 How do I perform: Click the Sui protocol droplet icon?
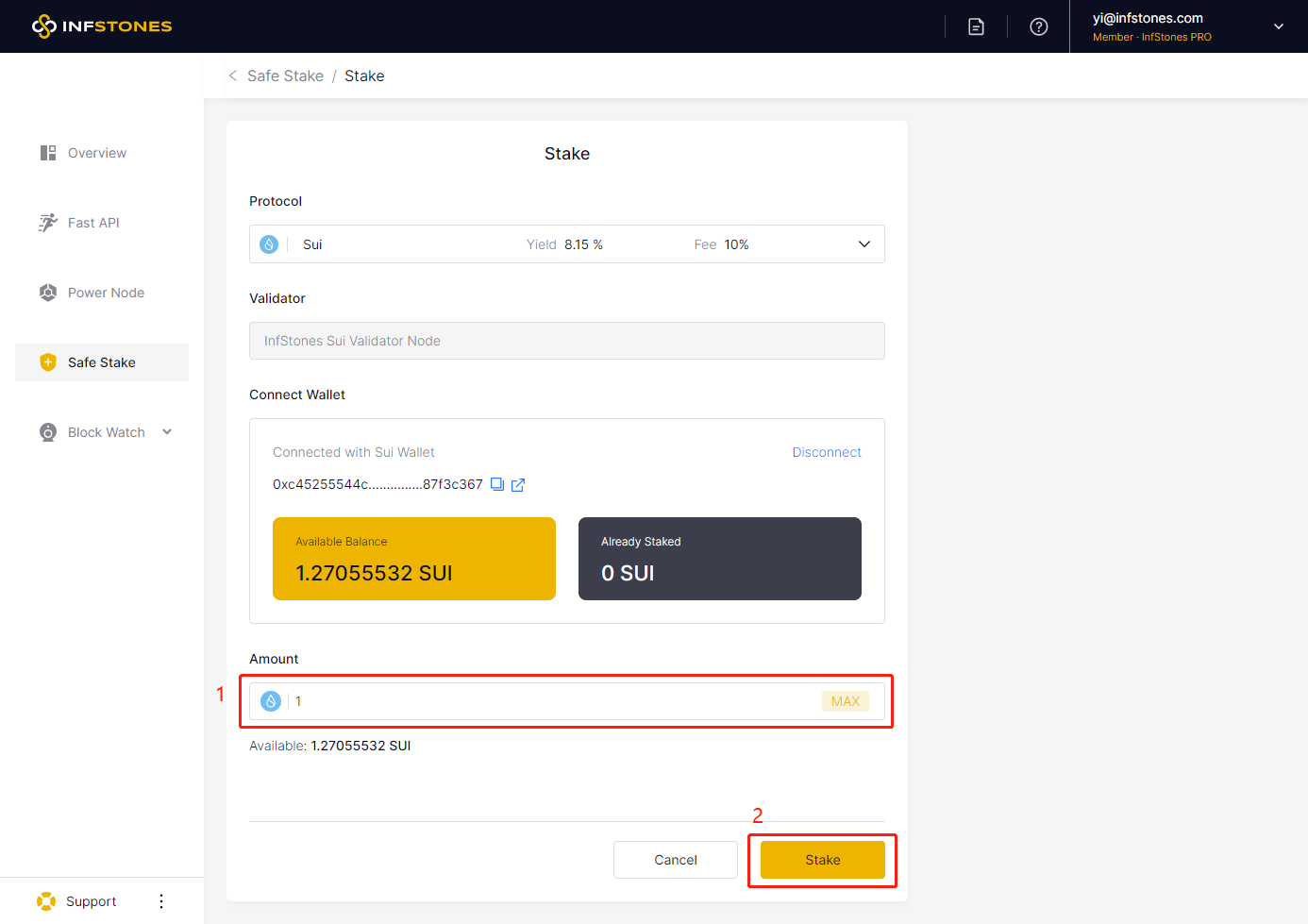tap(269, 244)
